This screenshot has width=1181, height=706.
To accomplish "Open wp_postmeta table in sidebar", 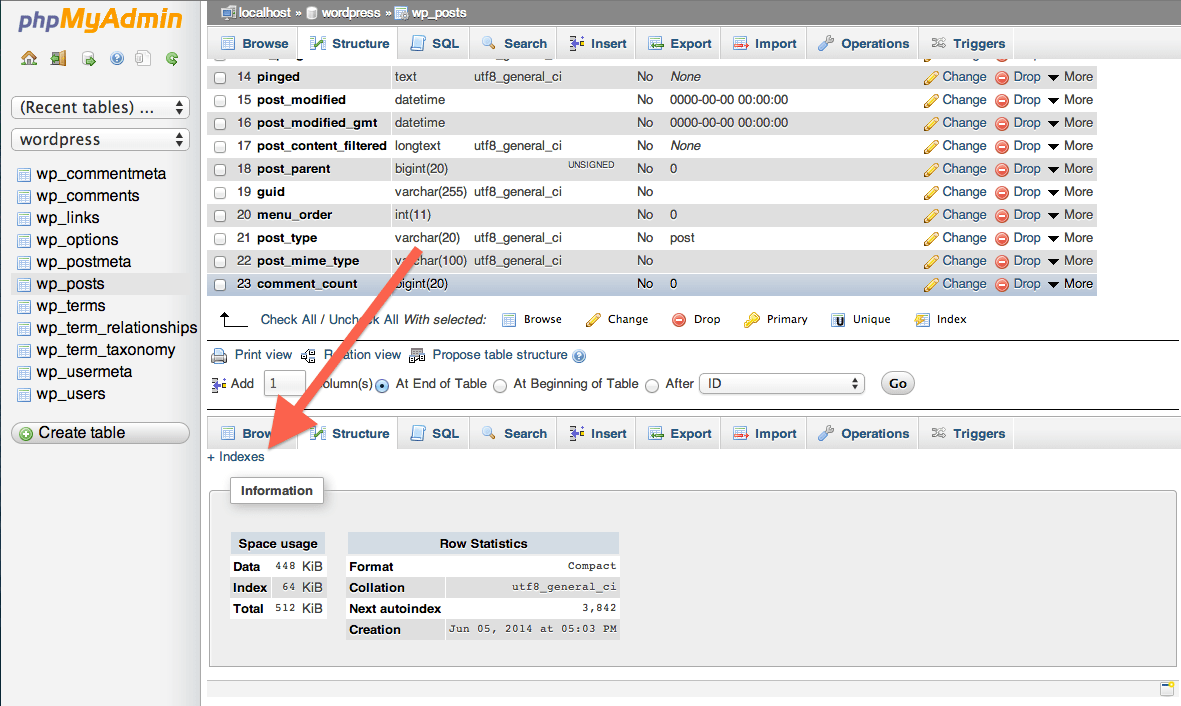I will pos(84,262).
